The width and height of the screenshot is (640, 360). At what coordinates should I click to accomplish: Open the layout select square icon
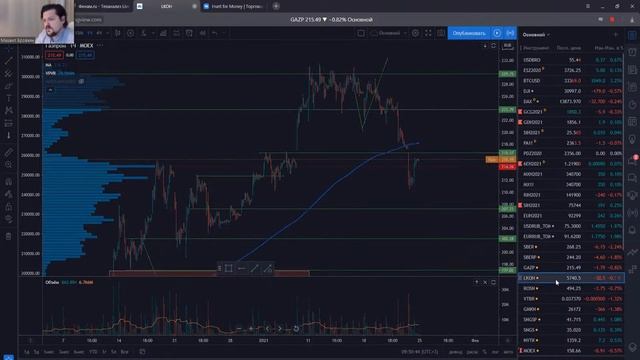(x=361, y=33)
